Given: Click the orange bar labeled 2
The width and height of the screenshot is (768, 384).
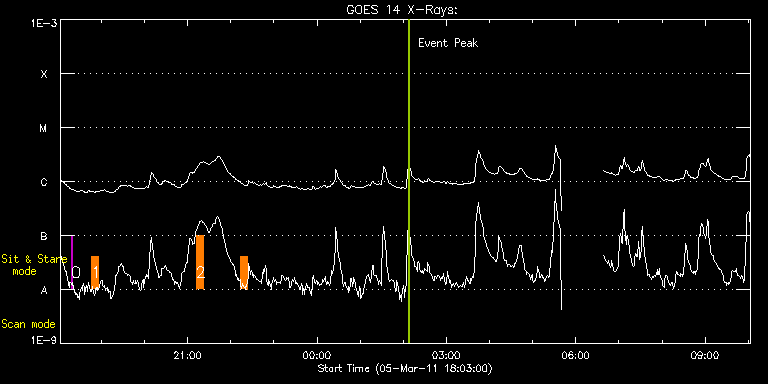Looking at the screenshot, I should pyautogui.click(x=200, y=263).
